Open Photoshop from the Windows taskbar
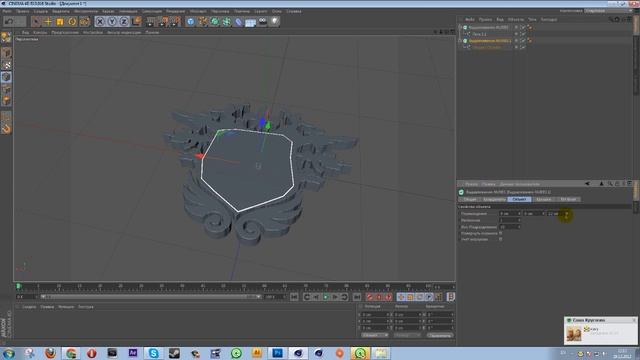The height and width of the screenshot is (360, 640). click(277, 353)
